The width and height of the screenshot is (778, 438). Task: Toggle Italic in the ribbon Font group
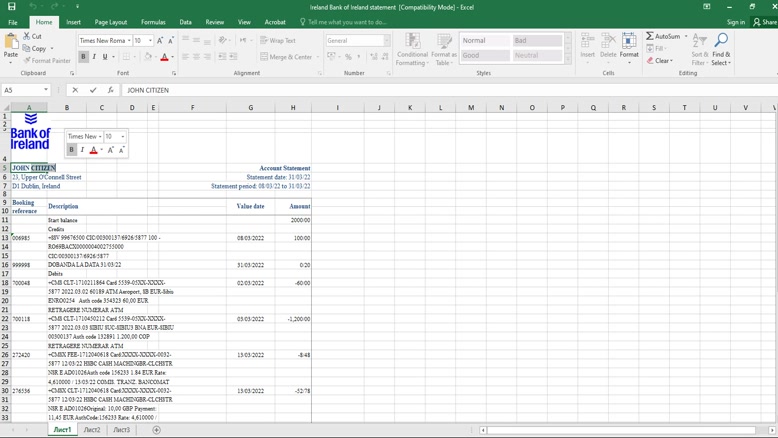(94, 57)
